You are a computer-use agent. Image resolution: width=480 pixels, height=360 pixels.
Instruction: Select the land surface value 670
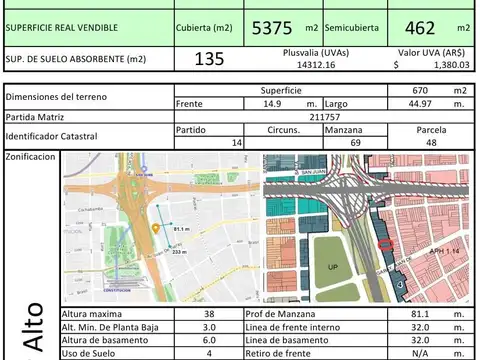click(x=420, y=90)
